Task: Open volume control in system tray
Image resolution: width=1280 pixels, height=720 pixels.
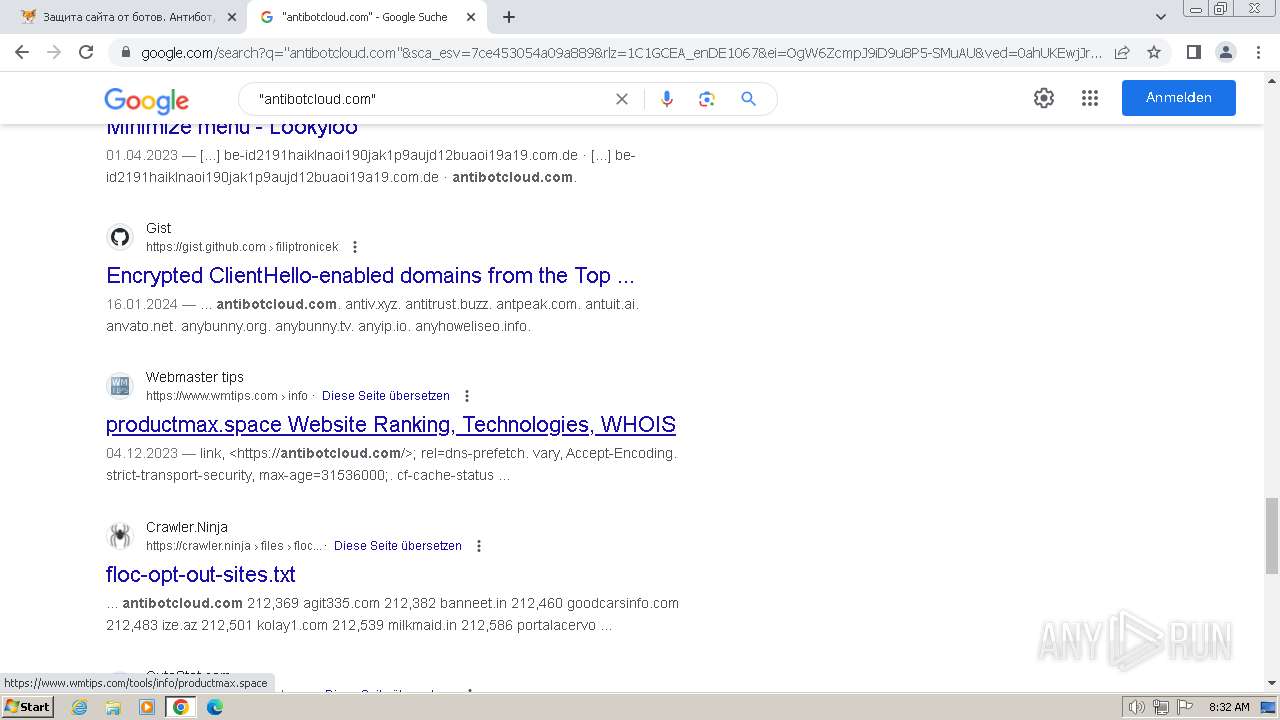Action: click(x=1136, y=707)
